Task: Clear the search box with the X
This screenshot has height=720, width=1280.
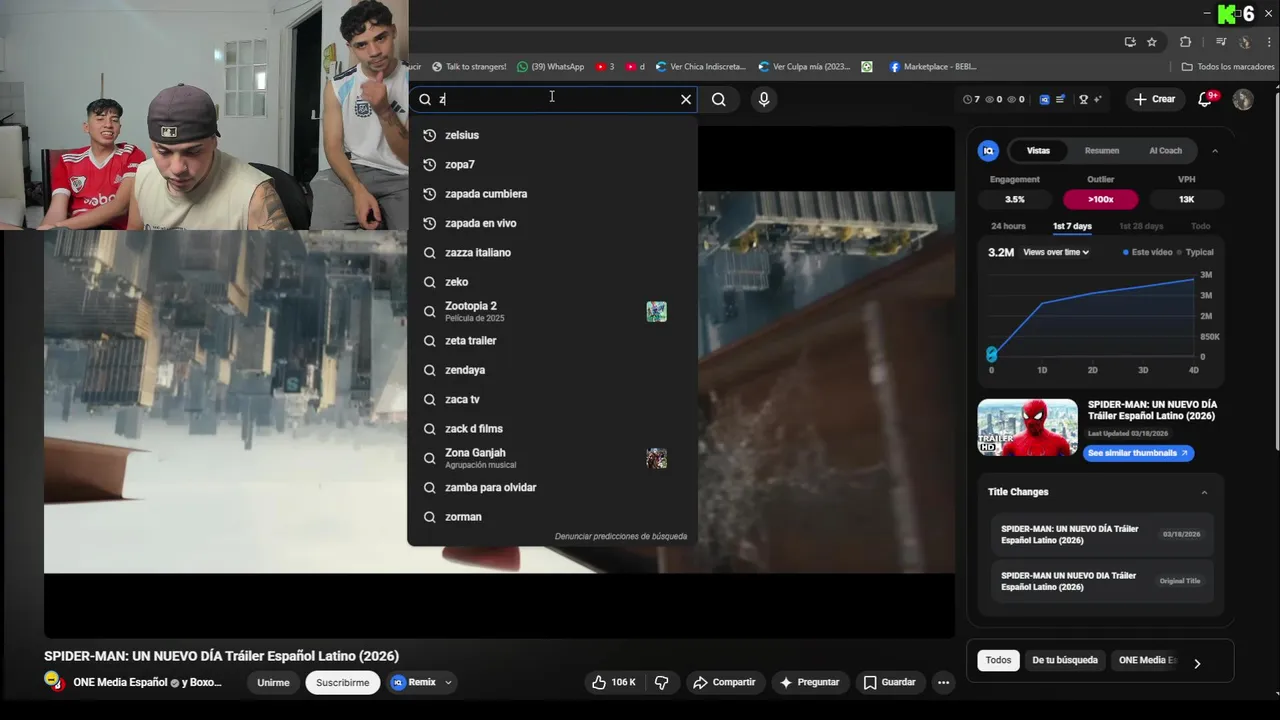Action: point(686,99)
